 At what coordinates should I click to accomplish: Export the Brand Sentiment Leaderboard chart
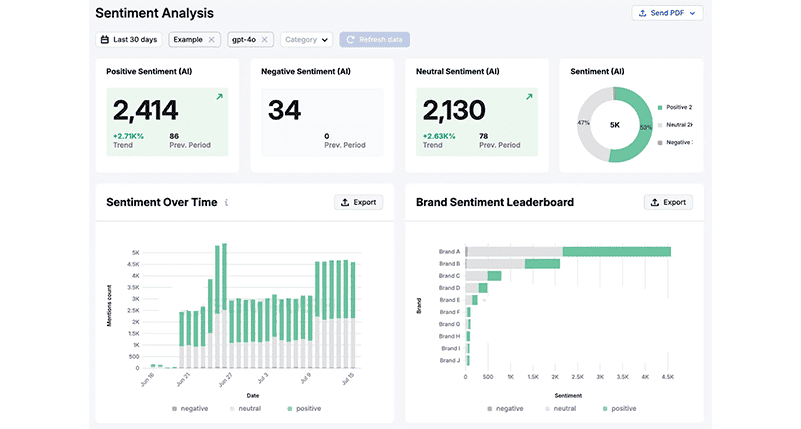(668, 202)
